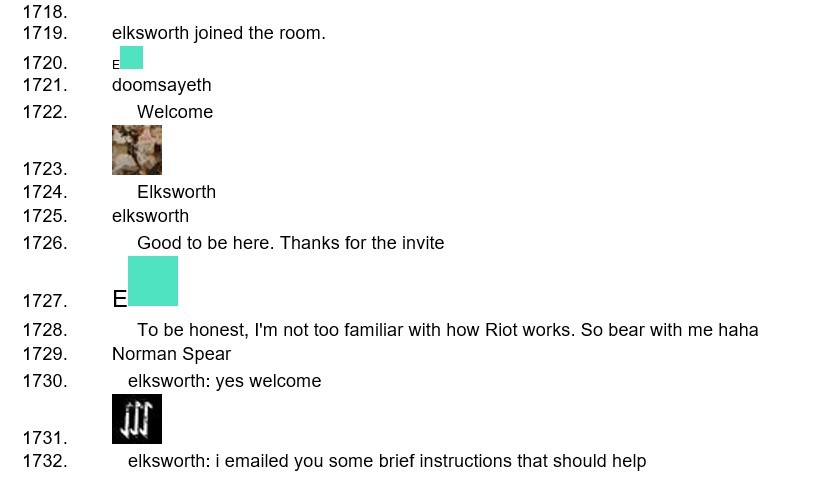Click the empty line numbered 1718
820x485 pixels.
[45, 12]
